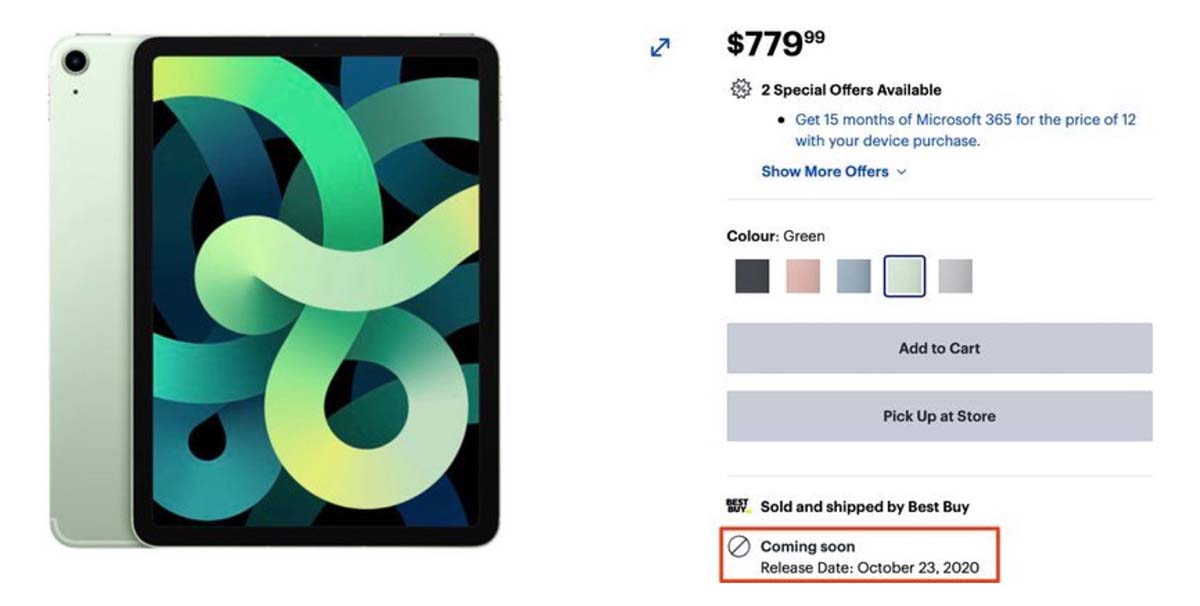The width and height of the screenshot is (1200, 606).
Task: Click the Release Date October 23, 2020 text
Action: (x=870, y=568)
